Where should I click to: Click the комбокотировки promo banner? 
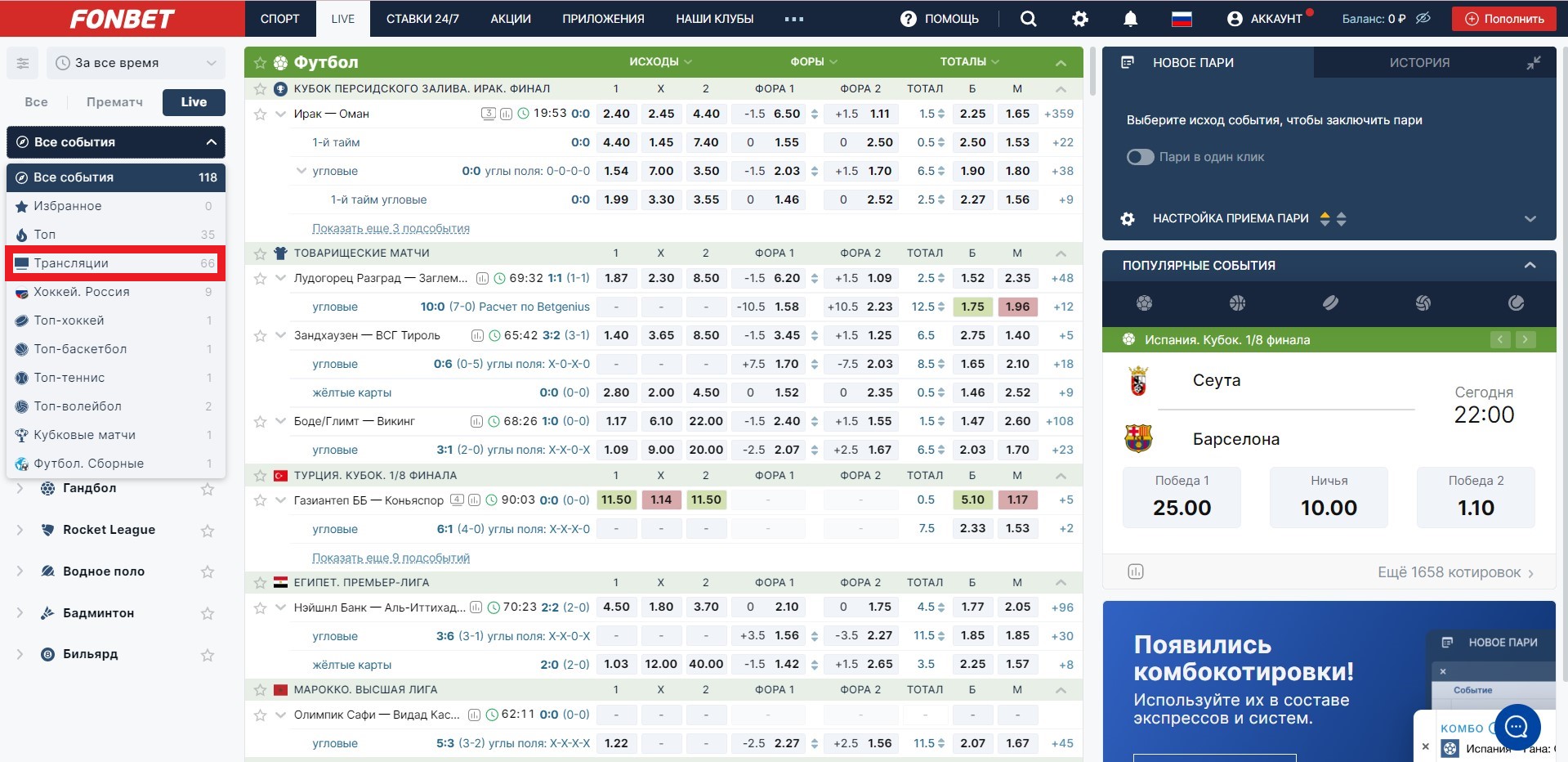click(x=1329, y=682)
